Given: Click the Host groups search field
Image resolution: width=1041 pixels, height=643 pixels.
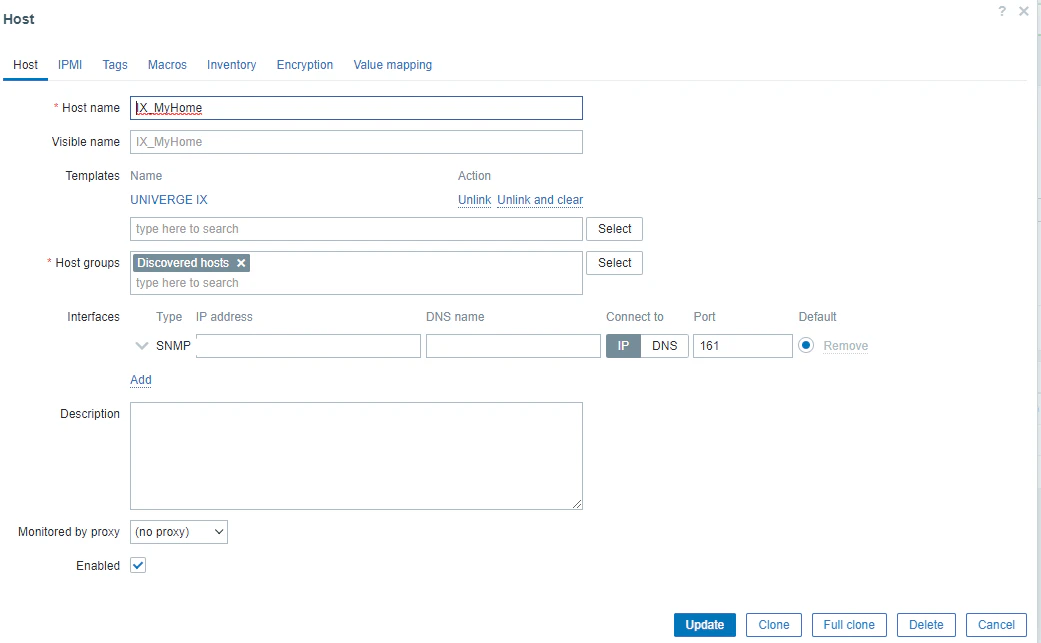Looking at the screenshot, I should click(357, 283).
